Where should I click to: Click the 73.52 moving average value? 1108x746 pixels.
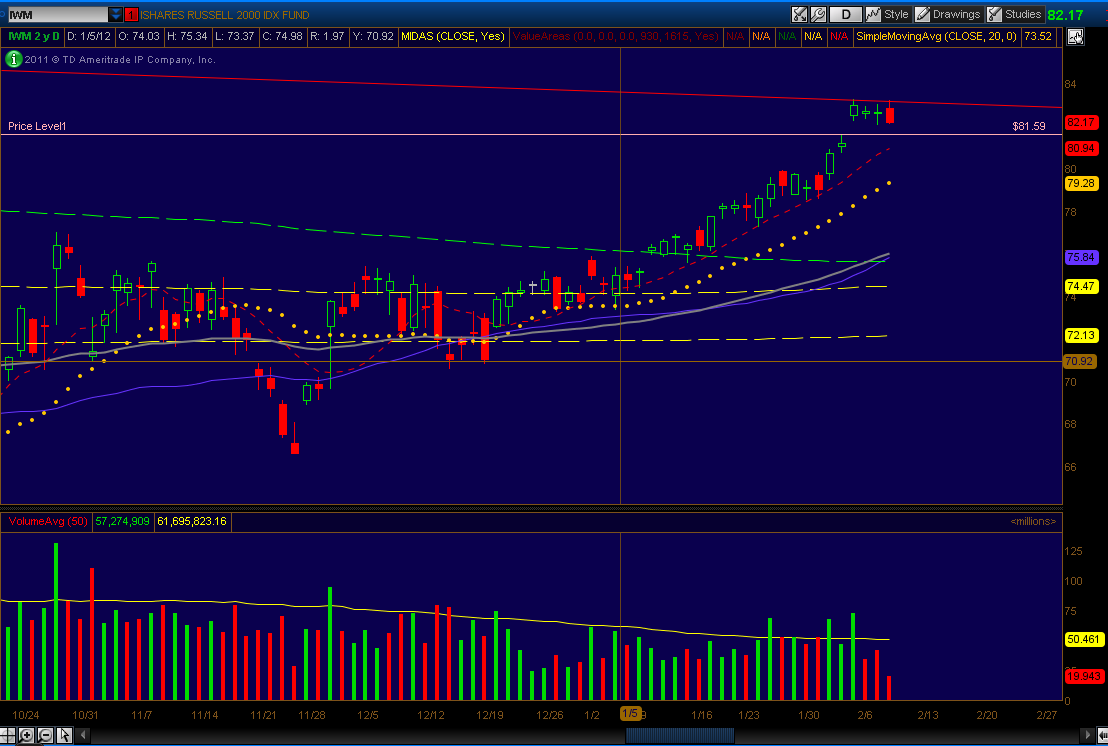(1038, 36)
